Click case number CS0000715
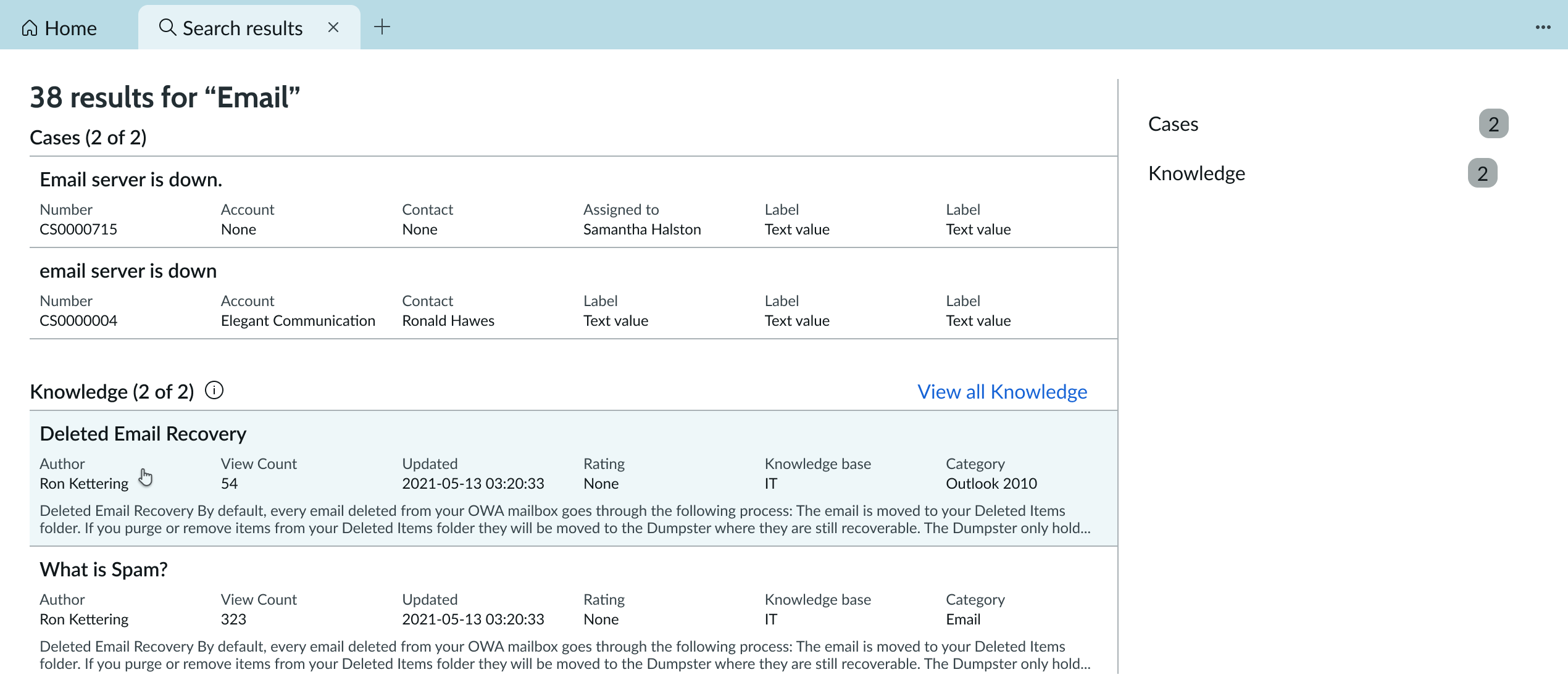The image size is (1568, 680). (x=78, y=230)
